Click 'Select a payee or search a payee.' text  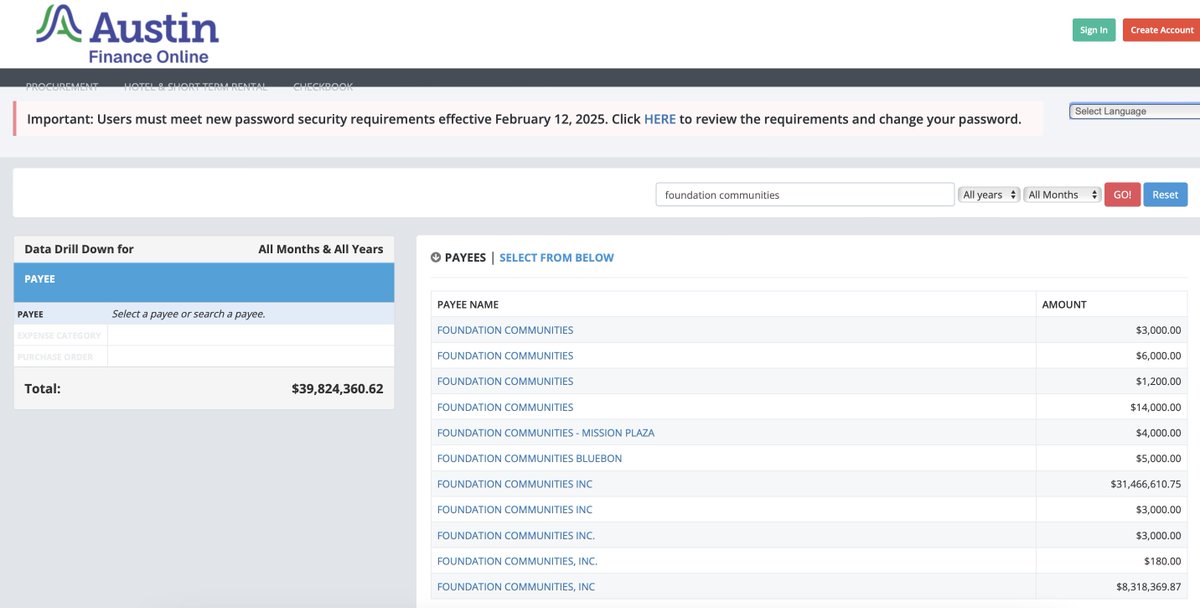pyautogui.click(x=188, y=314)
